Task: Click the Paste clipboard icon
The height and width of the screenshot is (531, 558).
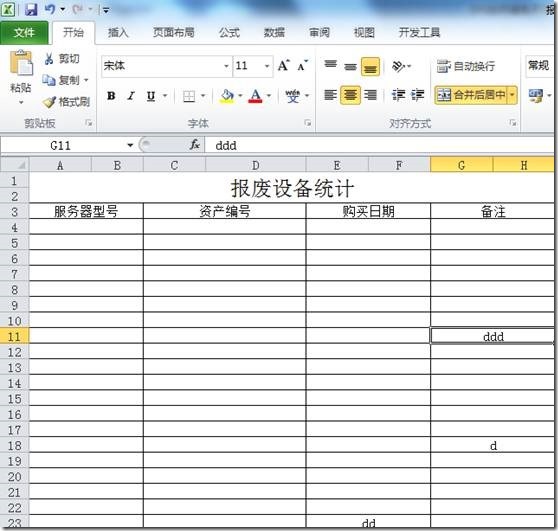Action: coord(21,63)
